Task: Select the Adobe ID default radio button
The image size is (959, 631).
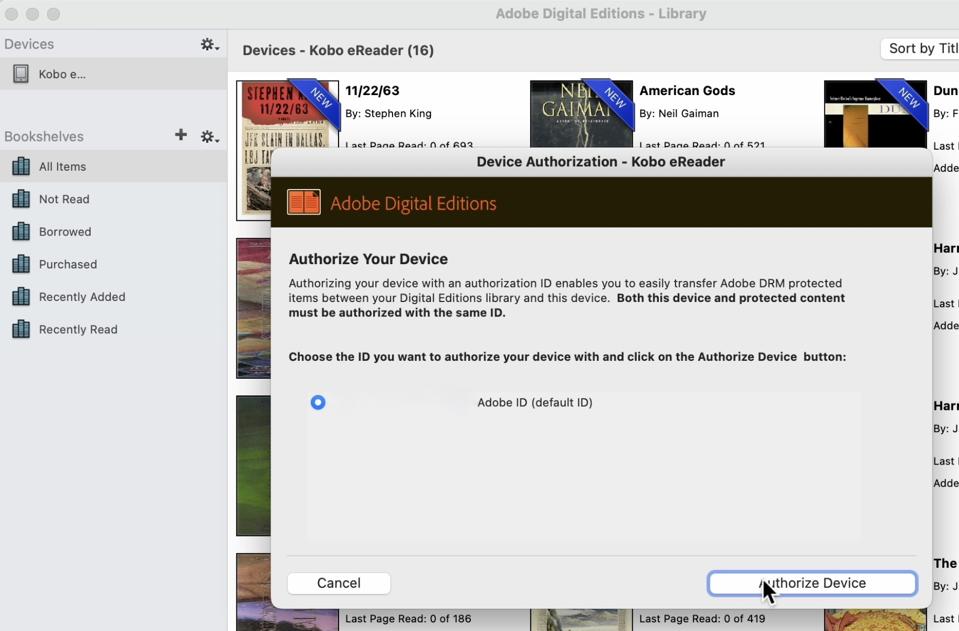Action: click(318, 402)
